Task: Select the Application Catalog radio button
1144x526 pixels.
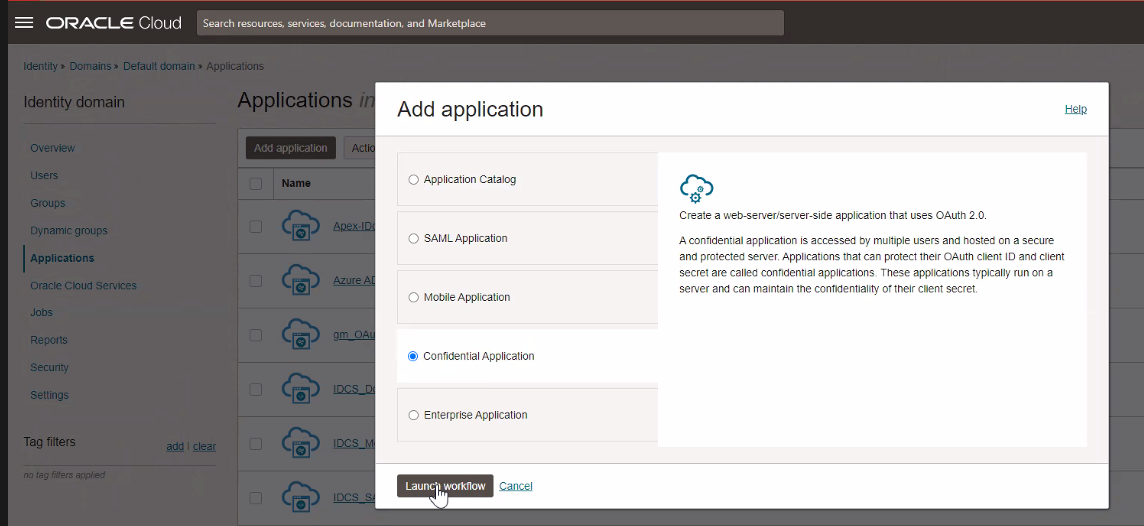Action: point(414,179)
